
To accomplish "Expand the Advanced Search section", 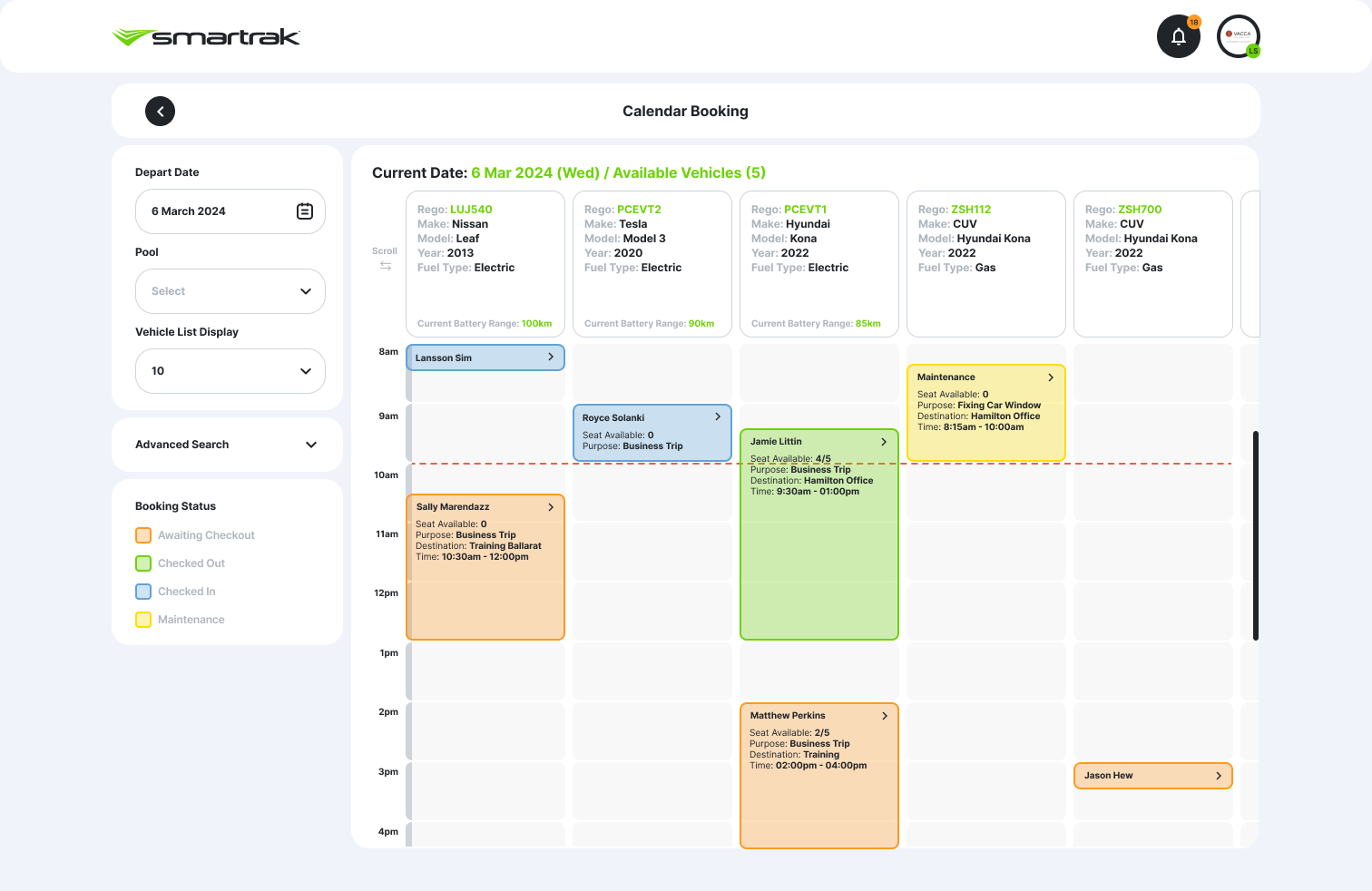I will (x=227, y=445).
